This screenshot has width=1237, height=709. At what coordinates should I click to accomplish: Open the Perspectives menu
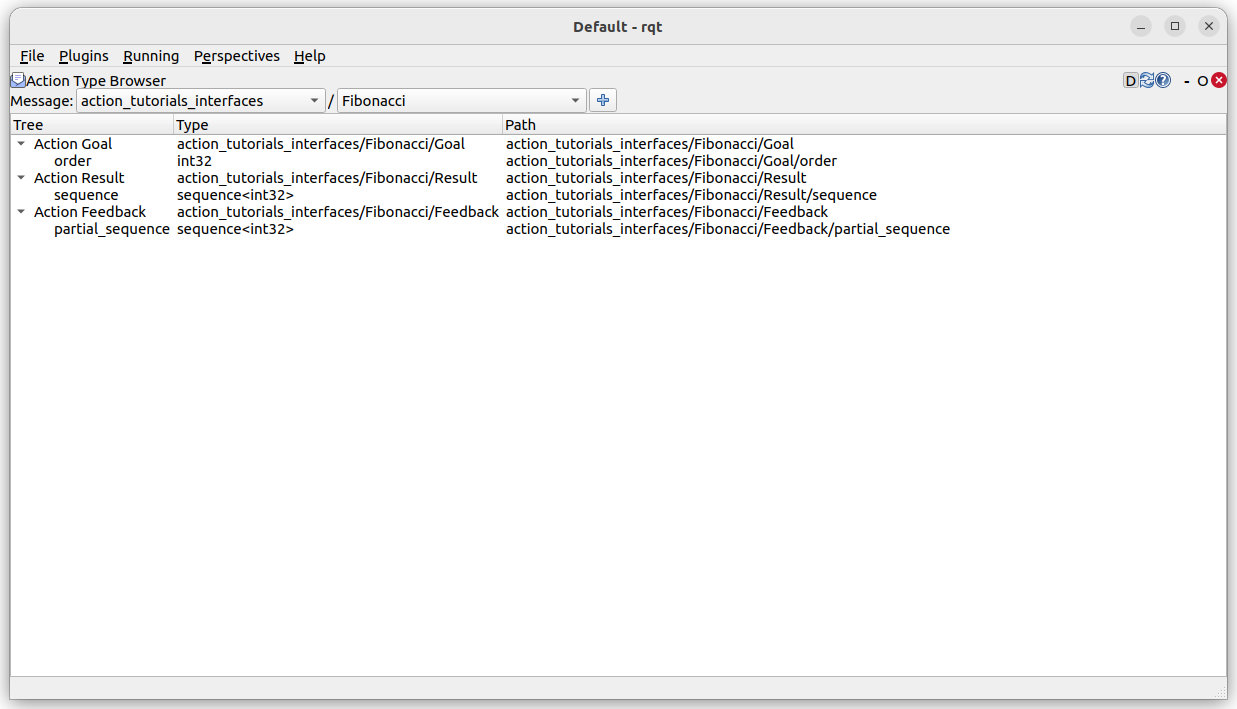tap(237, 56)
